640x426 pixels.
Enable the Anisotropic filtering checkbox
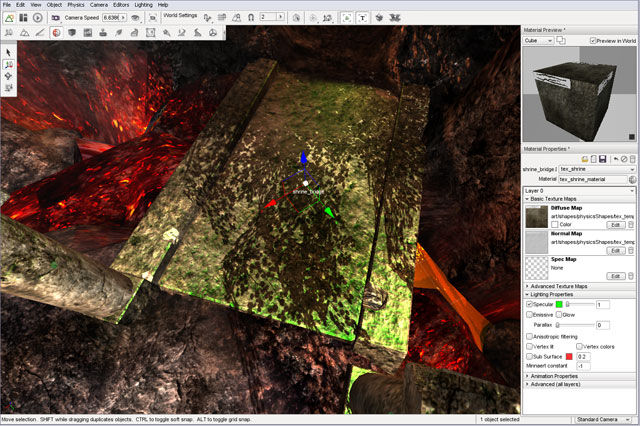(529, 336)
